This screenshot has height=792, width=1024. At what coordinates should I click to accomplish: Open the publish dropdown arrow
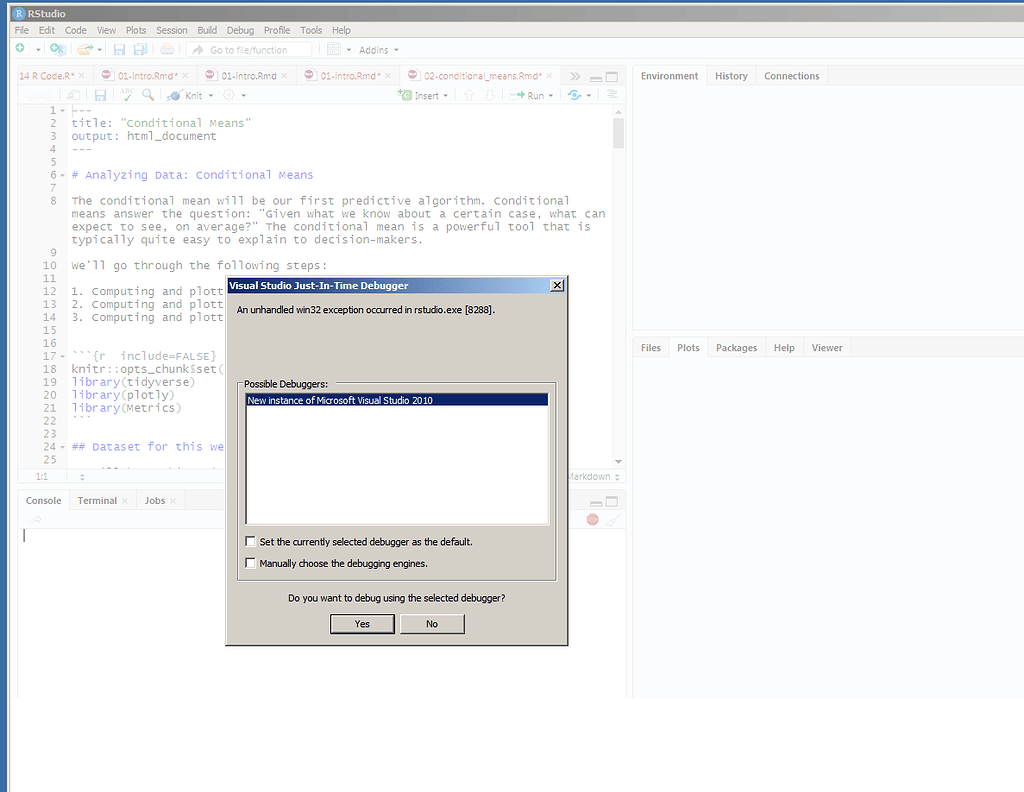[x=589, y=96]
